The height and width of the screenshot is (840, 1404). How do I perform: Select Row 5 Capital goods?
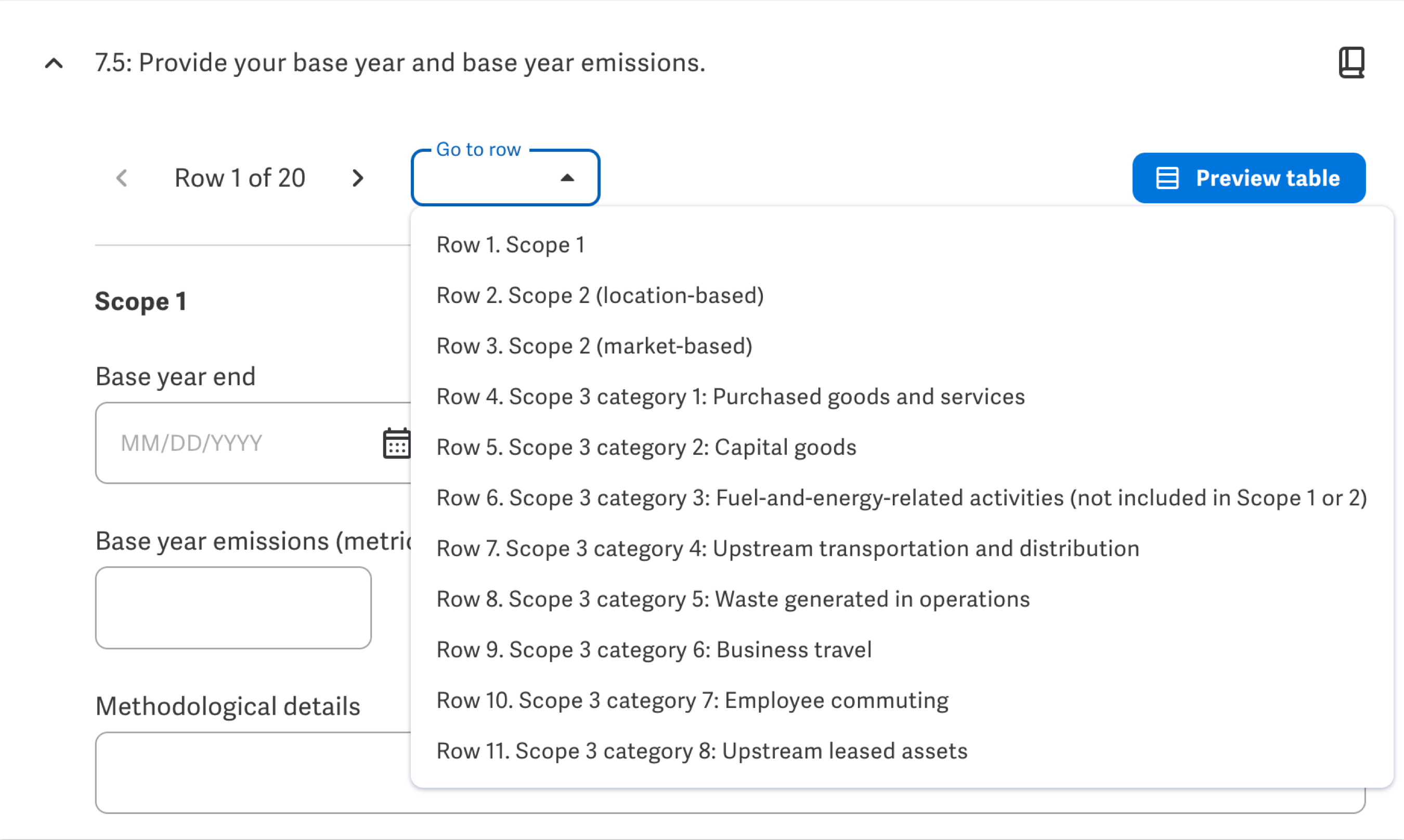tap(901, 447)
